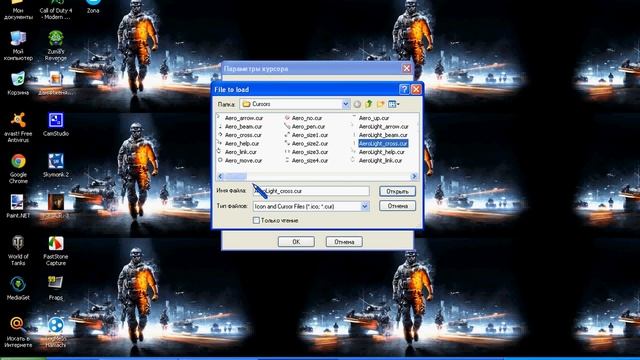
Task: Select Aero_size3.cur file
Action: click(x=309, y=152)
